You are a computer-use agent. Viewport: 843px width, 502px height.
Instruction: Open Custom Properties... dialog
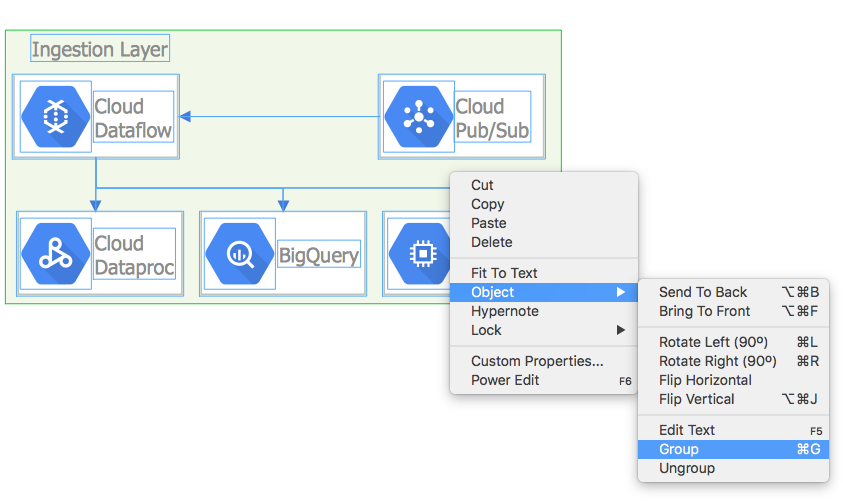(x=544, y=361)
